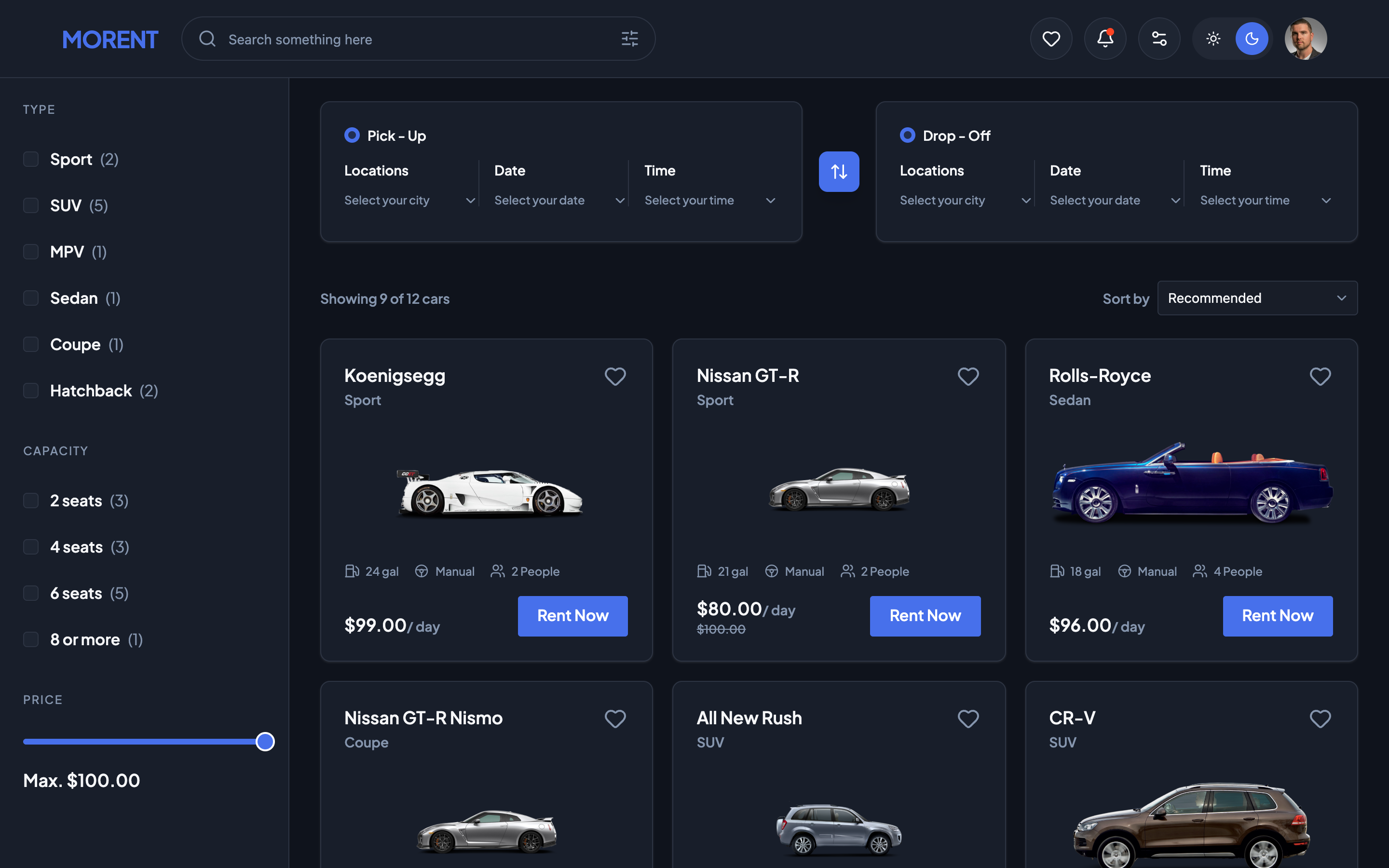This screenshot has height=868, width=1389.
Task: Favorite the Nissan GT-R car
Action: 967,377
